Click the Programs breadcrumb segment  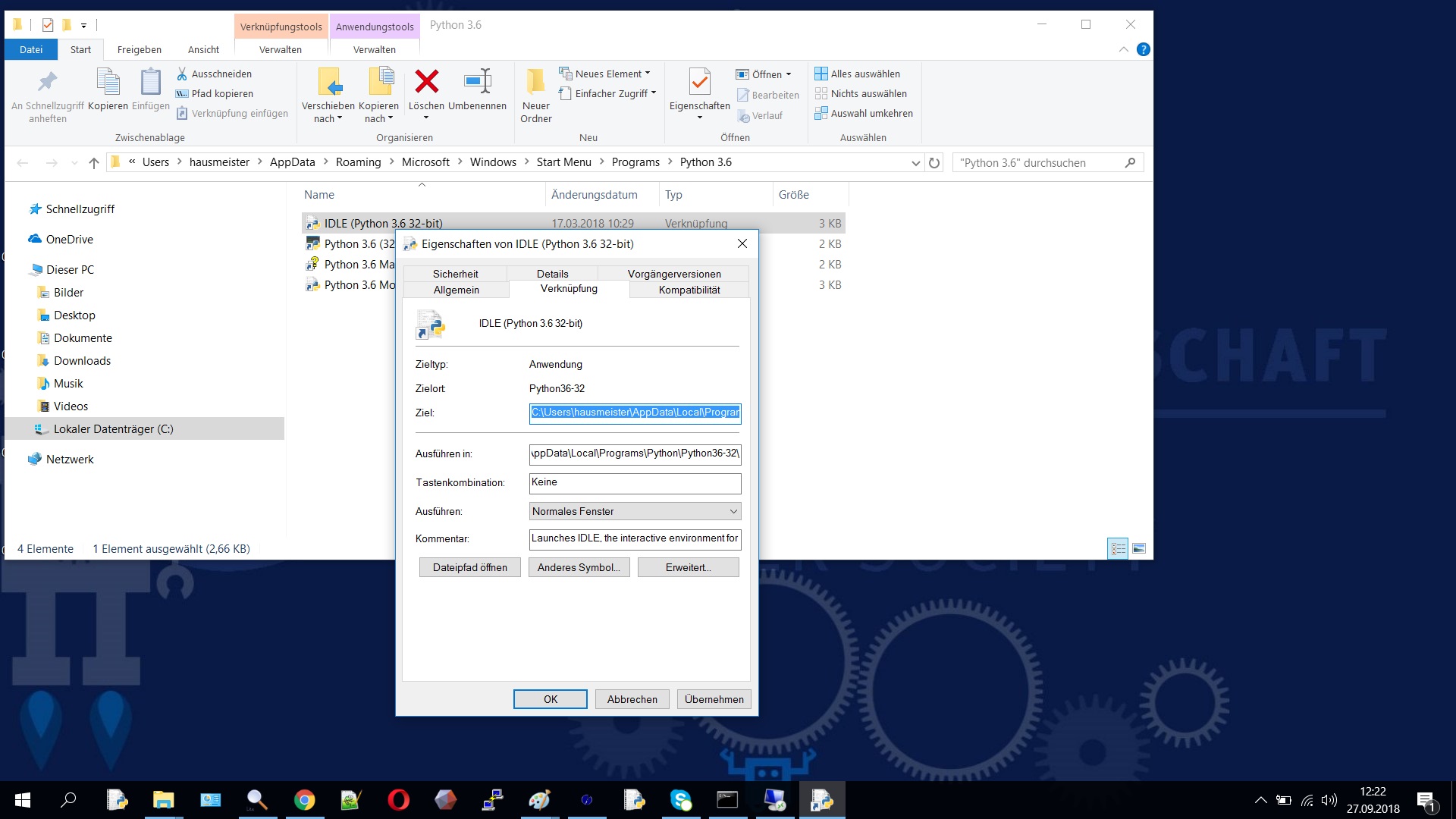[x=635, y=162]
